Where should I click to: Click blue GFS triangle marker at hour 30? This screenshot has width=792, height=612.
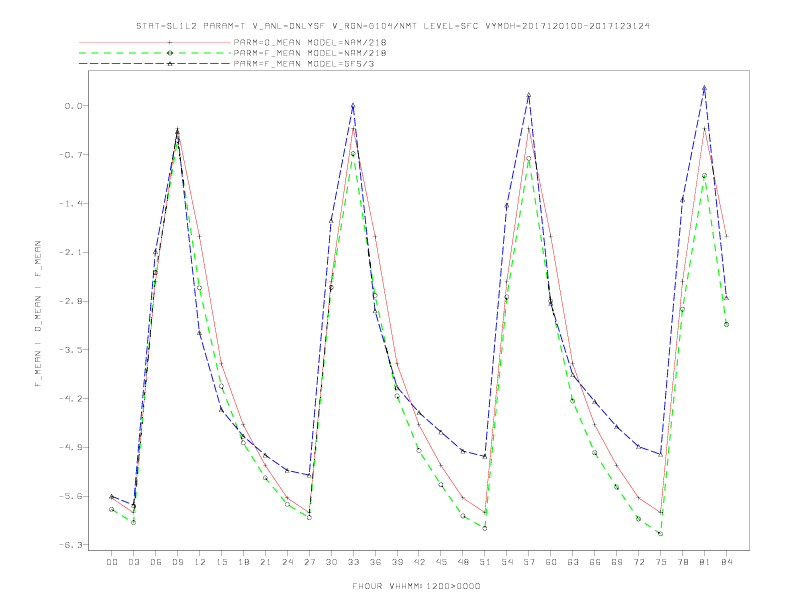[x=331, y=221]
